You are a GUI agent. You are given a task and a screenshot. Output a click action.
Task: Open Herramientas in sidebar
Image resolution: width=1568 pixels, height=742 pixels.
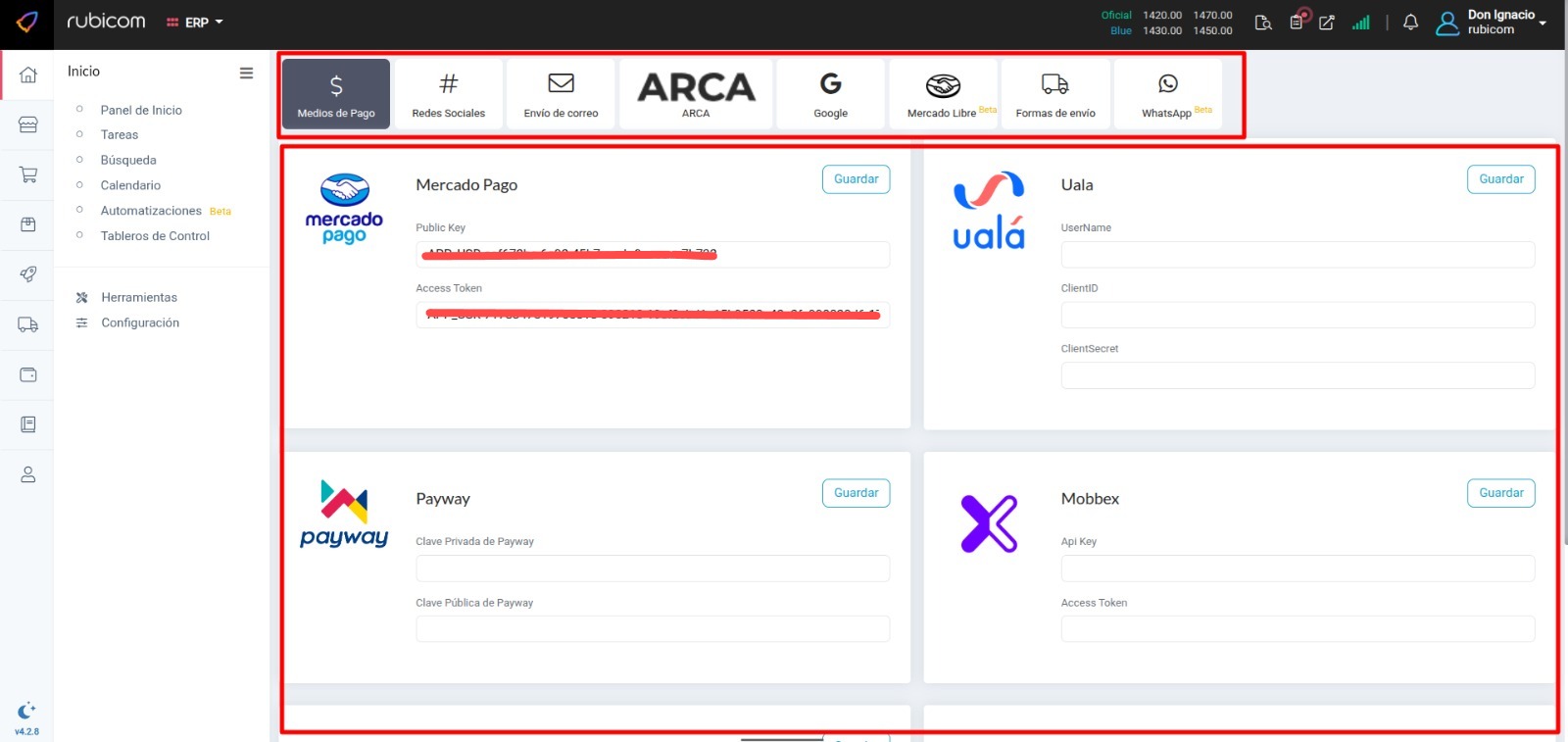[x=138, y=298]
